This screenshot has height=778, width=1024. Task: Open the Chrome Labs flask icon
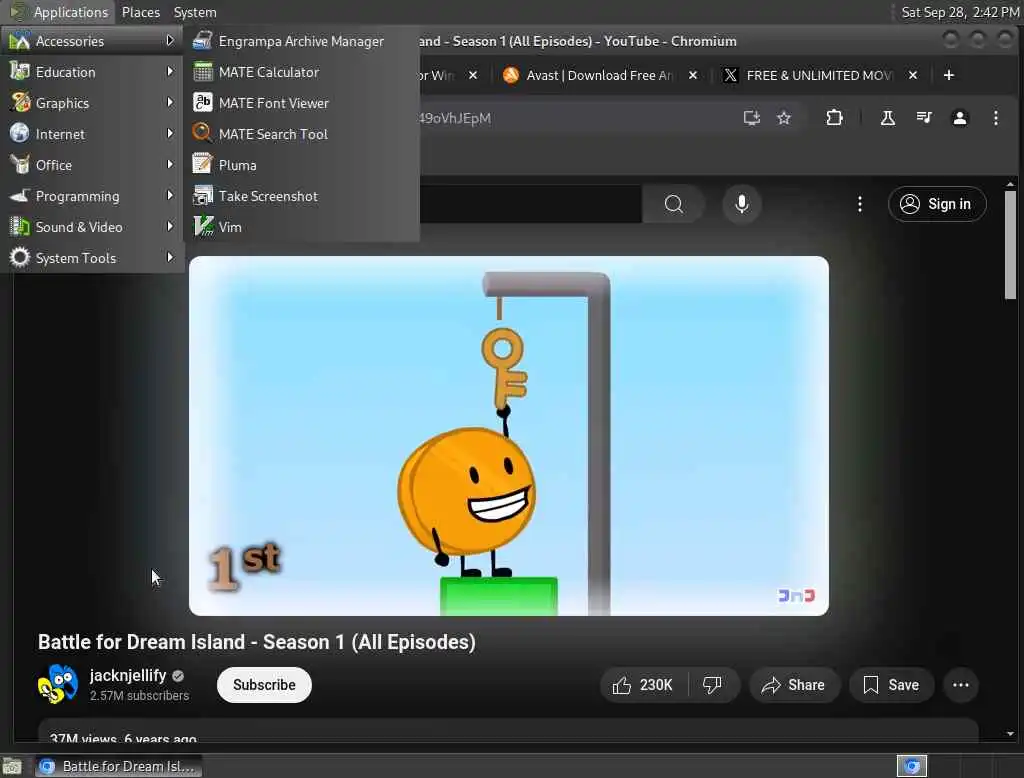pyautogui.click(x=888, y=118)
